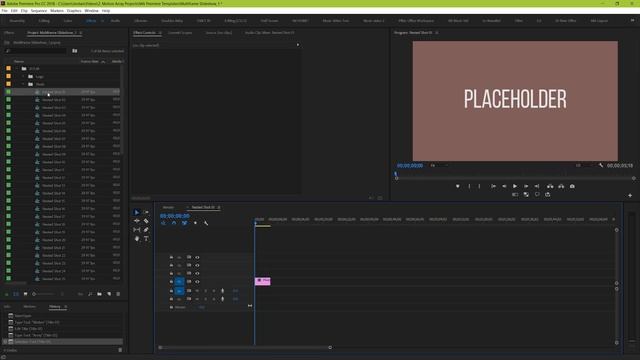Select the Razor tool
Viewport: 640px width, 360px height.
146,221
